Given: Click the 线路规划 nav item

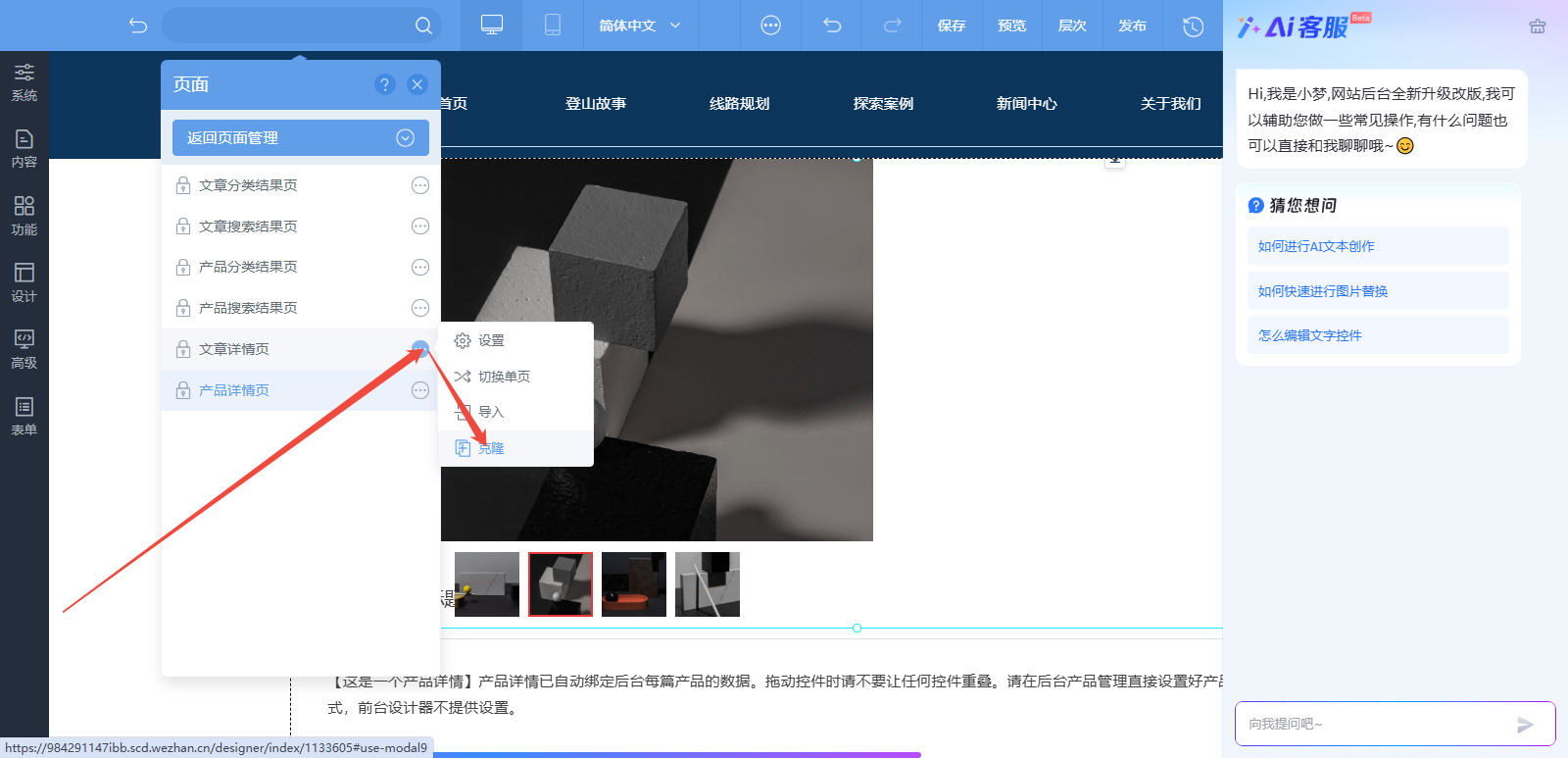Looking at the screenshot, I should [x=740, y=104].
